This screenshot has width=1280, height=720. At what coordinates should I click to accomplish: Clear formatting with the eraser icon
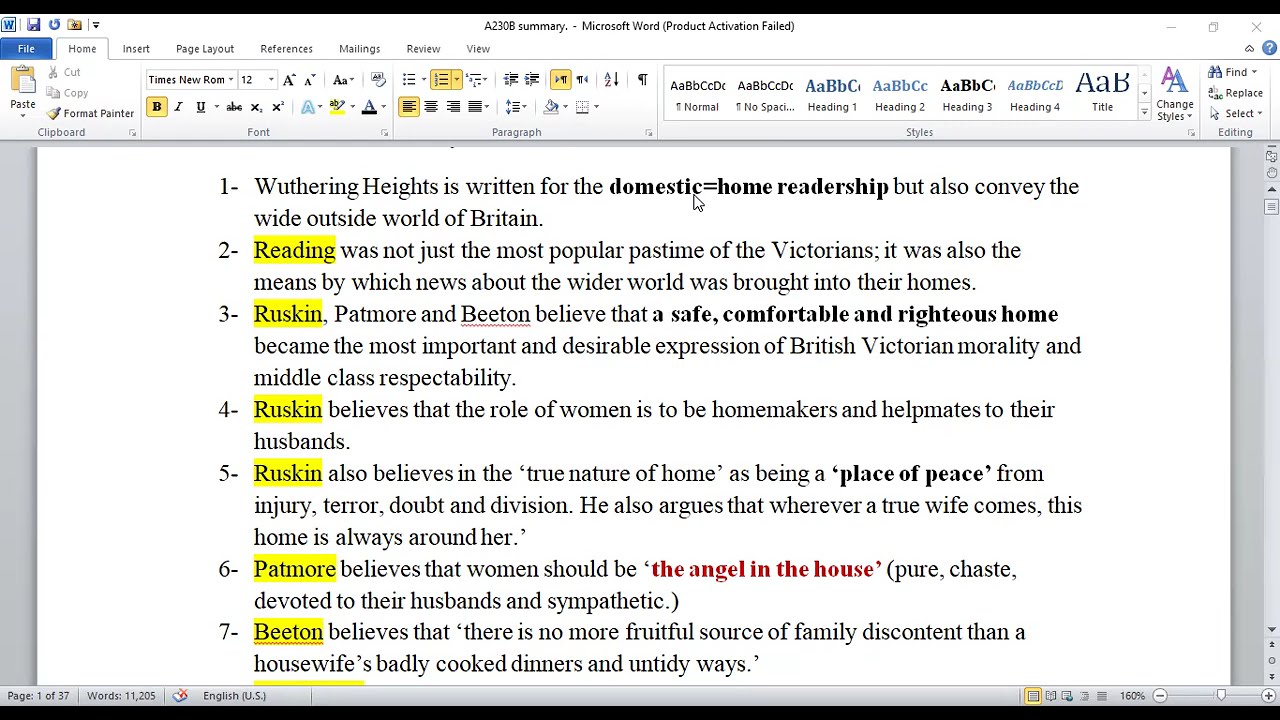[x=378, y=80]
